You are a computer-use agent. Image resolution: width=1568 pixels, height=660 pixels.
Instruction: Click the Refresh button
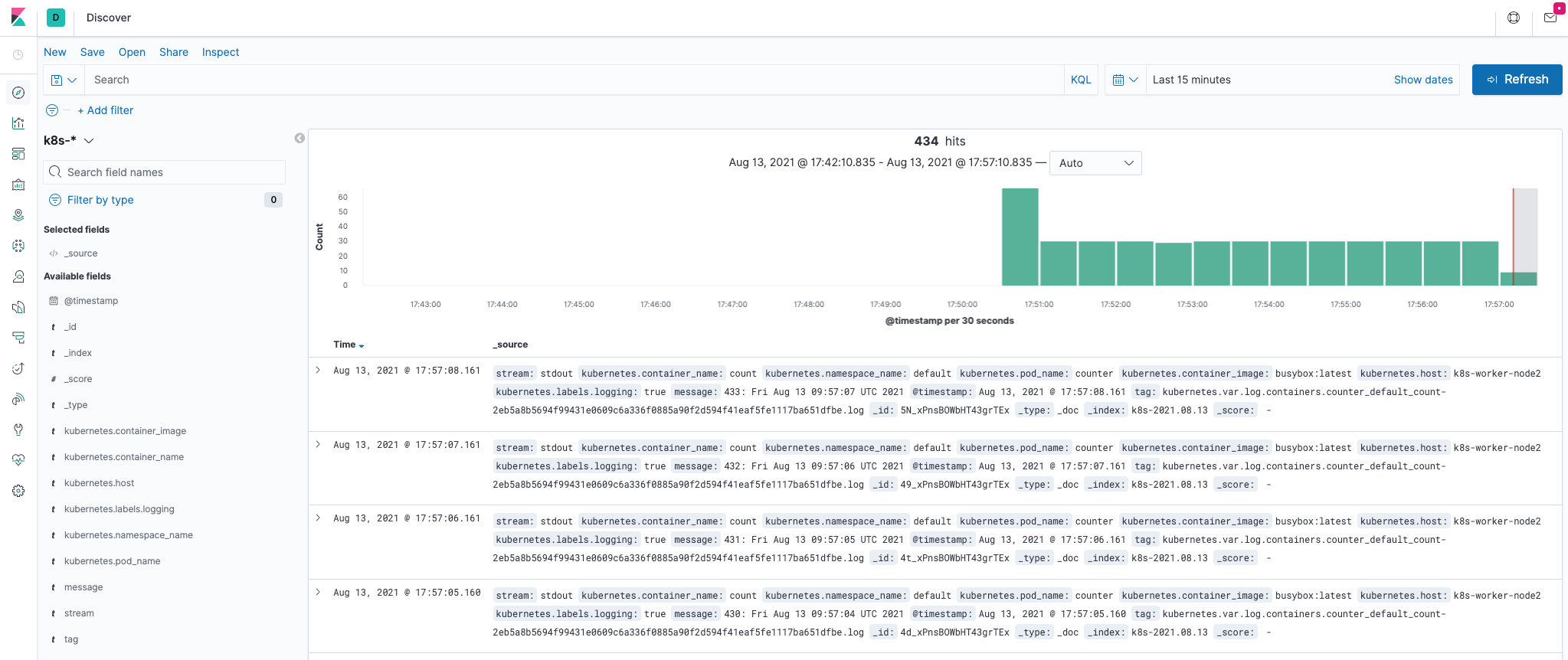pyautogui.click(x=1517, y=80)
